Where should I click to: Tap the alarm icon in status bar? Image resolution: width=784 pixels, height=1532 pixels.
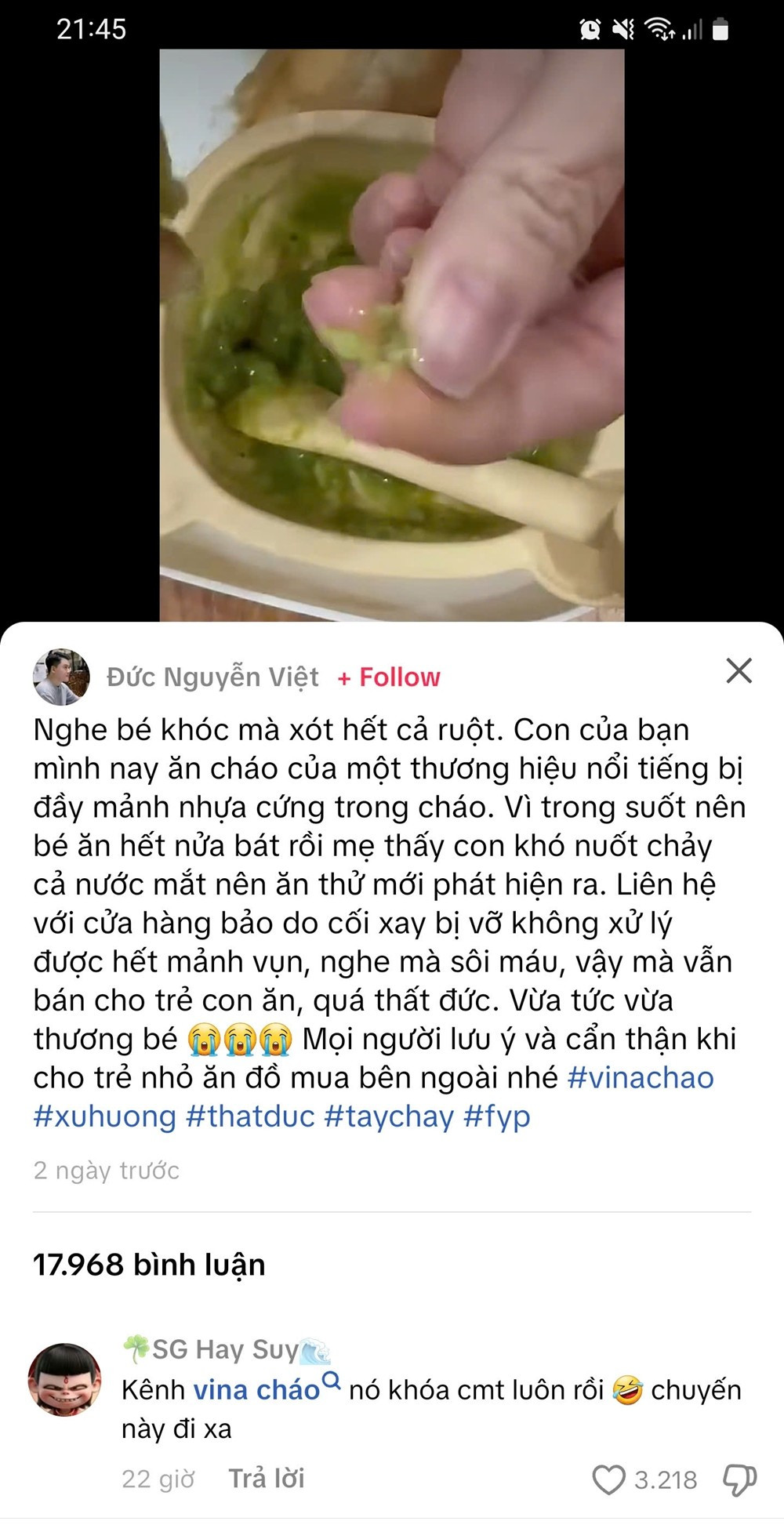click(590, 30)
